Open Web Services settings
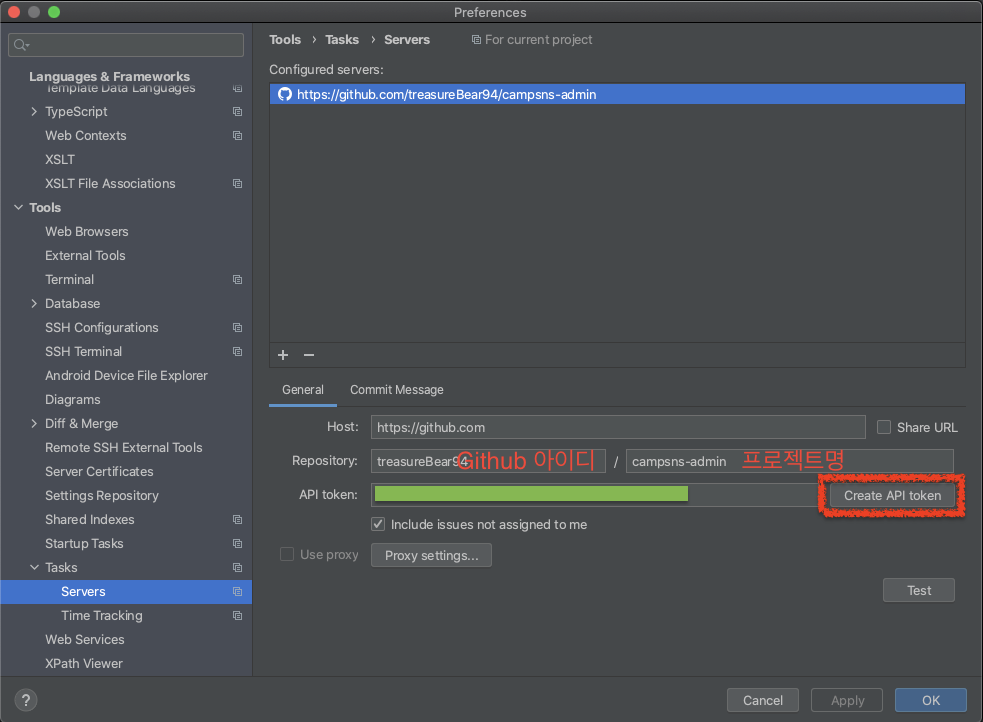983x722 pixels. click(85, 640)
